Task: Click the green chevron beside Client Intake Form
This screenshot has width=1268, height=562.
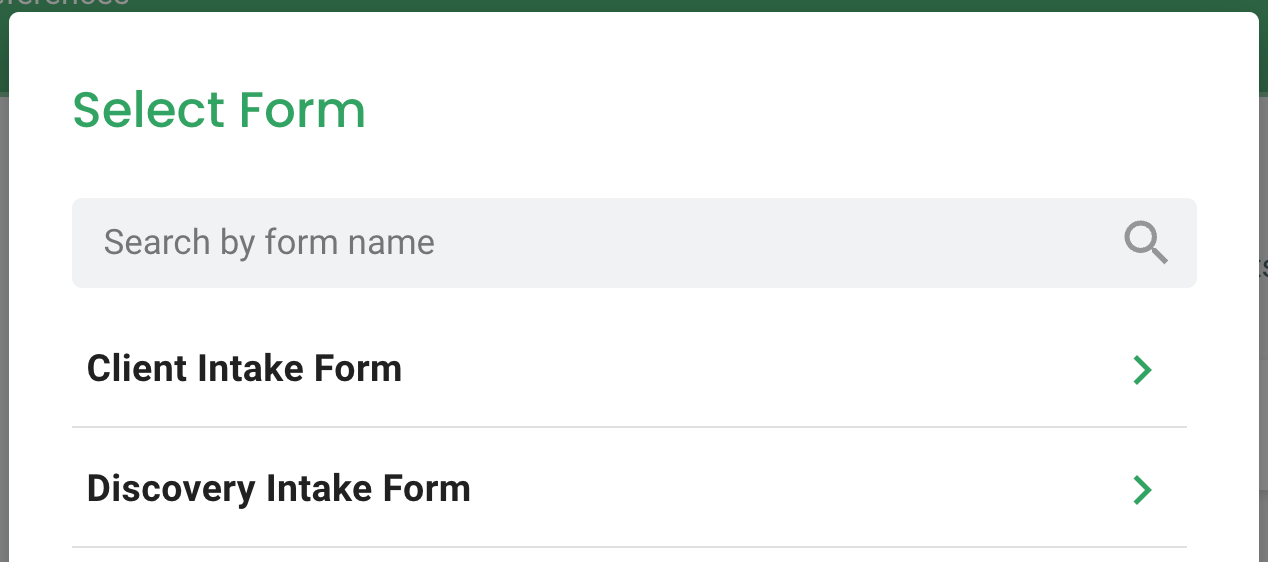Action: pyautogui.click(x=1142, y=370)
